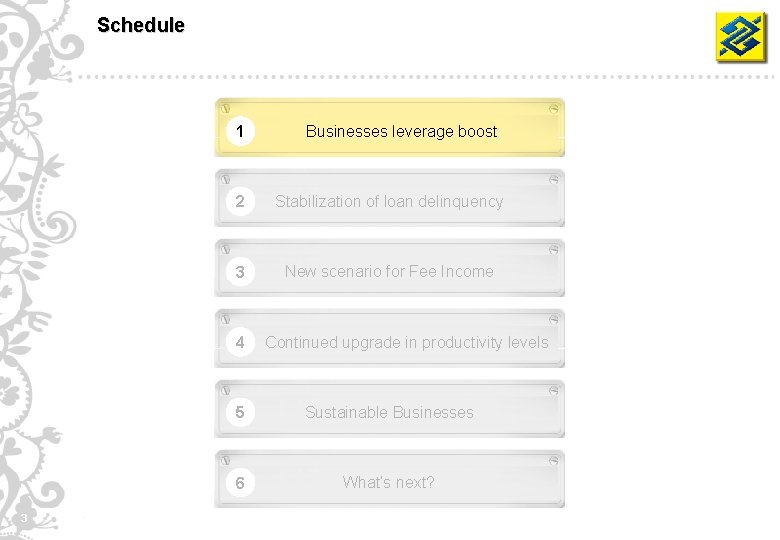Click the number 2 circle badge

point(240,201)
